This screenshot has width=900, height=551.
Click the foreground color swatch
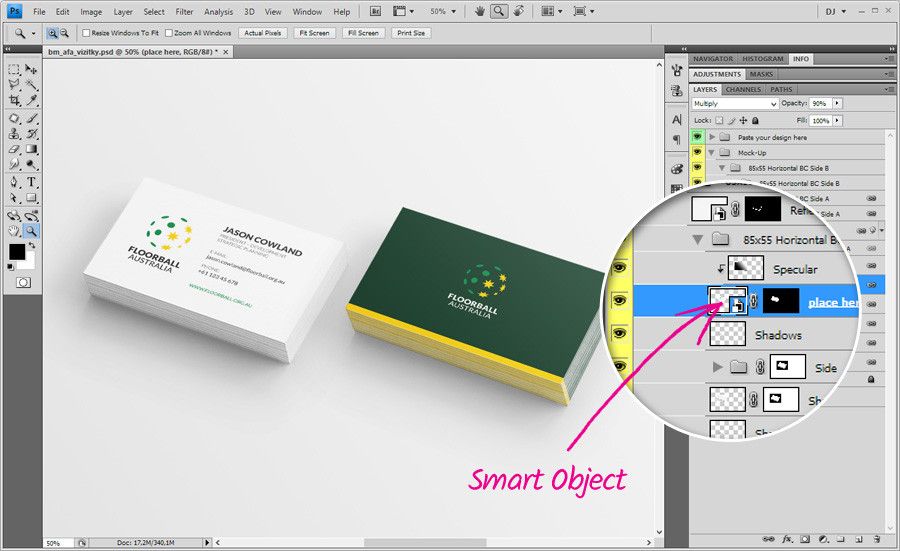click(x=16, y=251)
